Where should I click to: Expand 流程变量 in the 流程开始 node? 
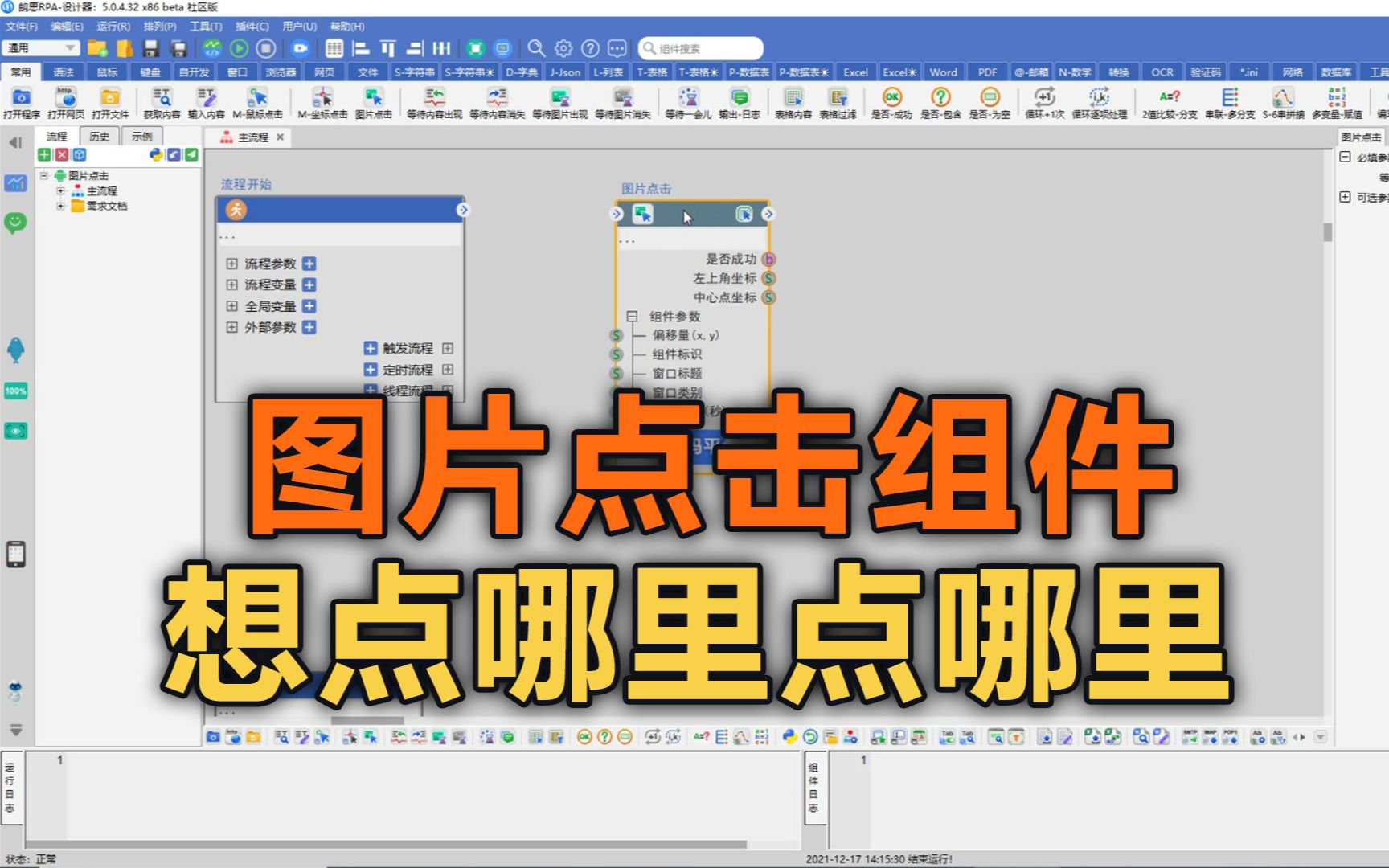point(231,285)
